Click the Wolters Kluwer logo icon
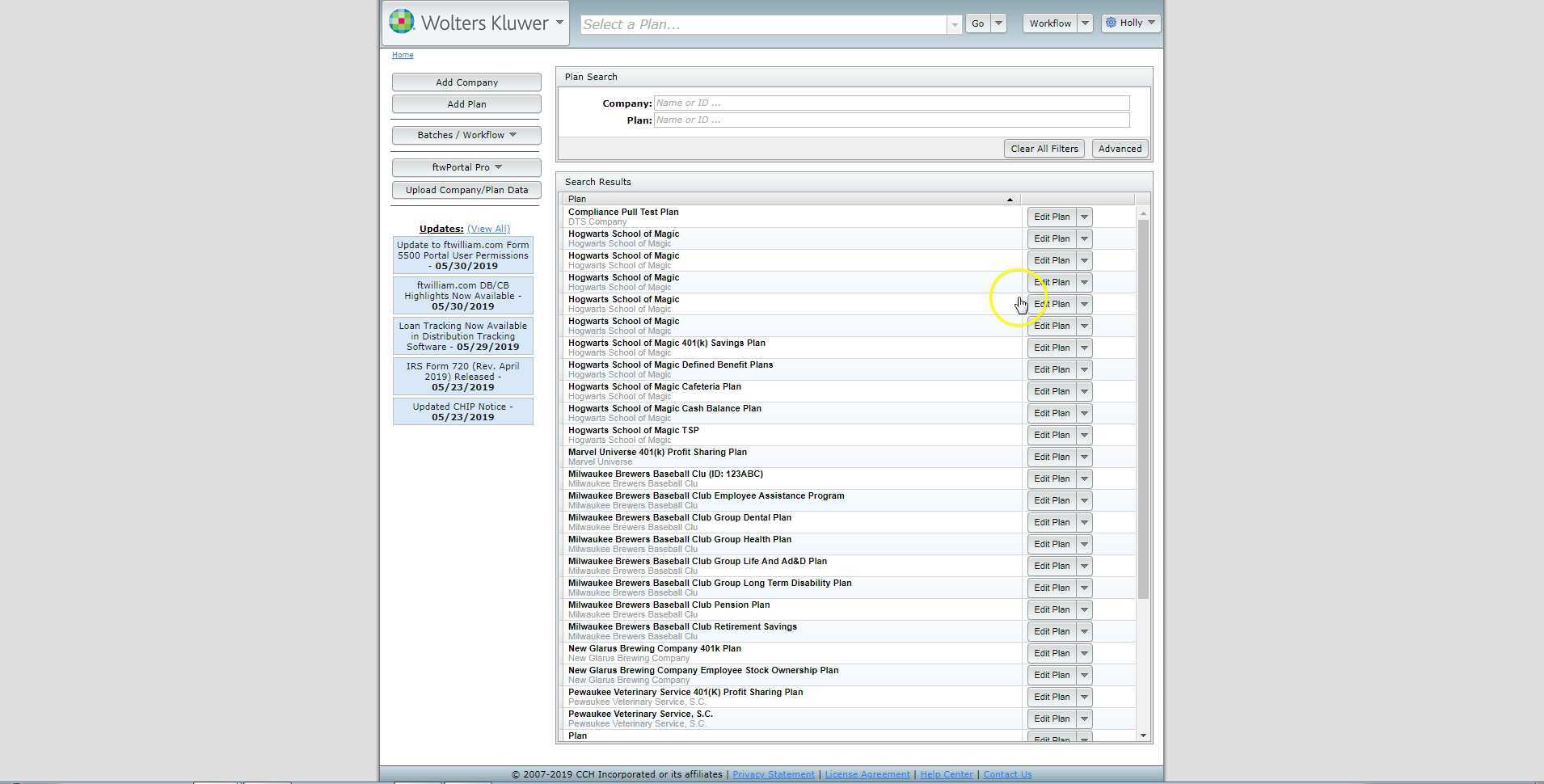The width and height of the screenshot is (1544, 784). 401,22
